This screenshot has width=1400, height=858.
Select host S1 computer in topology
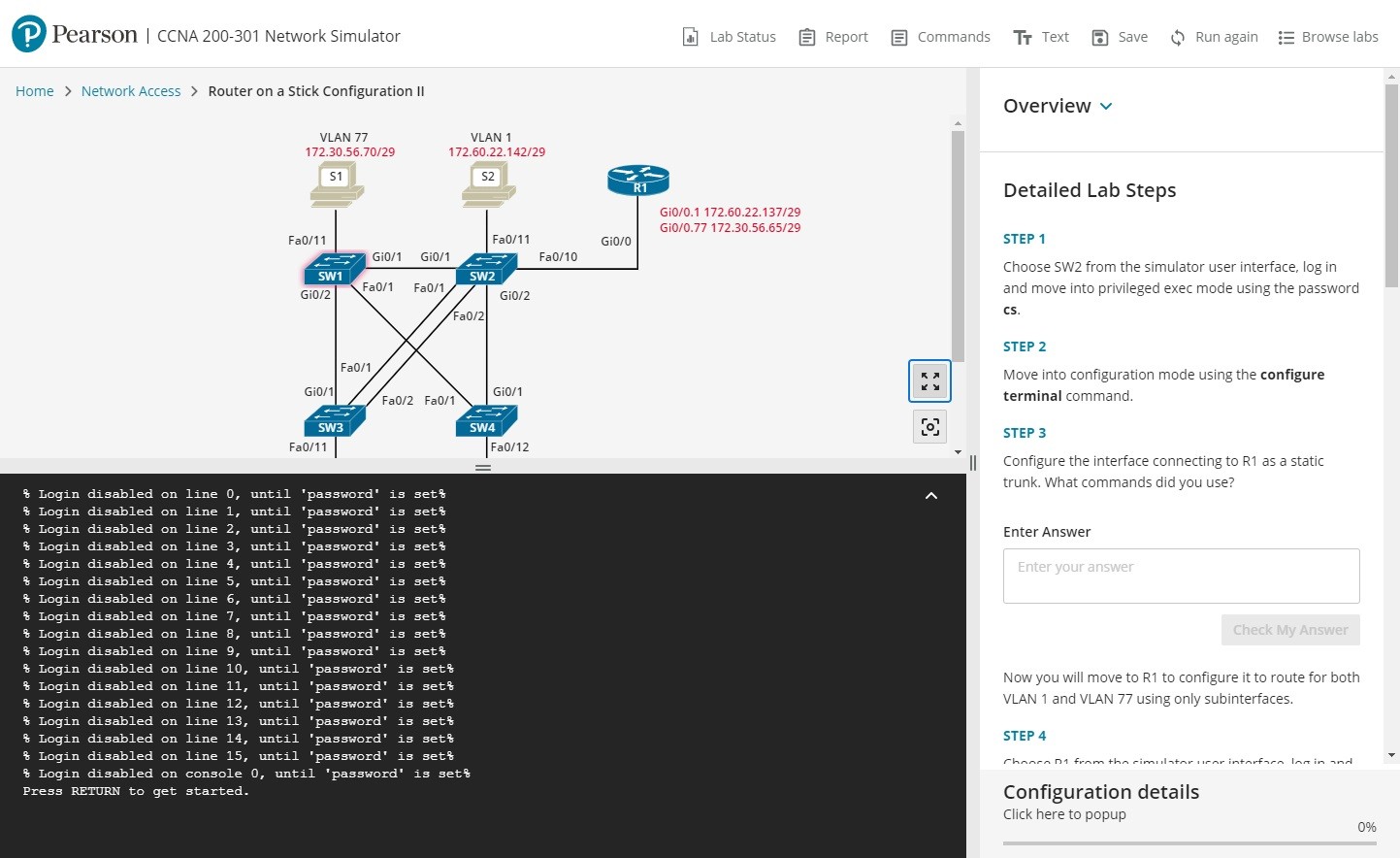point(337,184)
